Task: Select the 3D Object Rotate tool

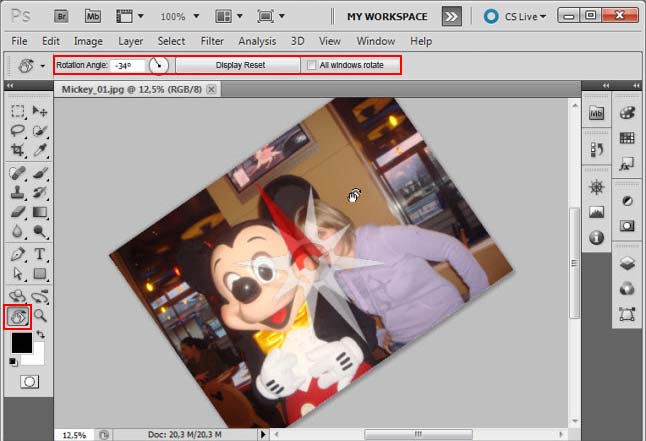Action: tap(17, 296)
